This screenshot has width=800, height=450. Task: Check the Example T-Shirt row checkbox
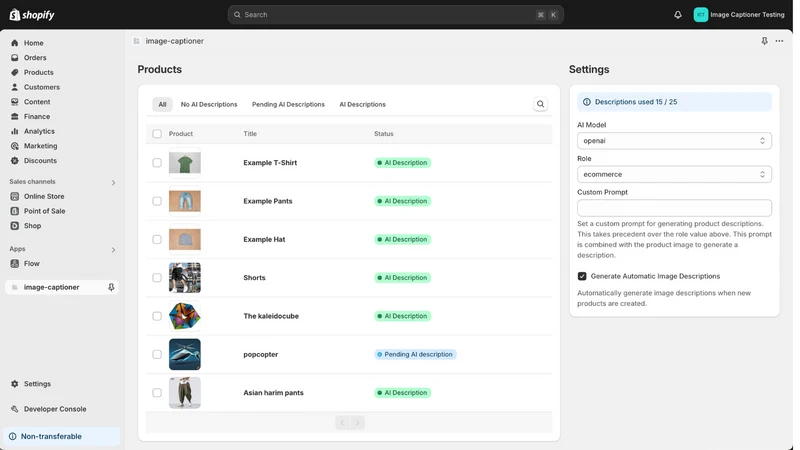tap(157, 163)
